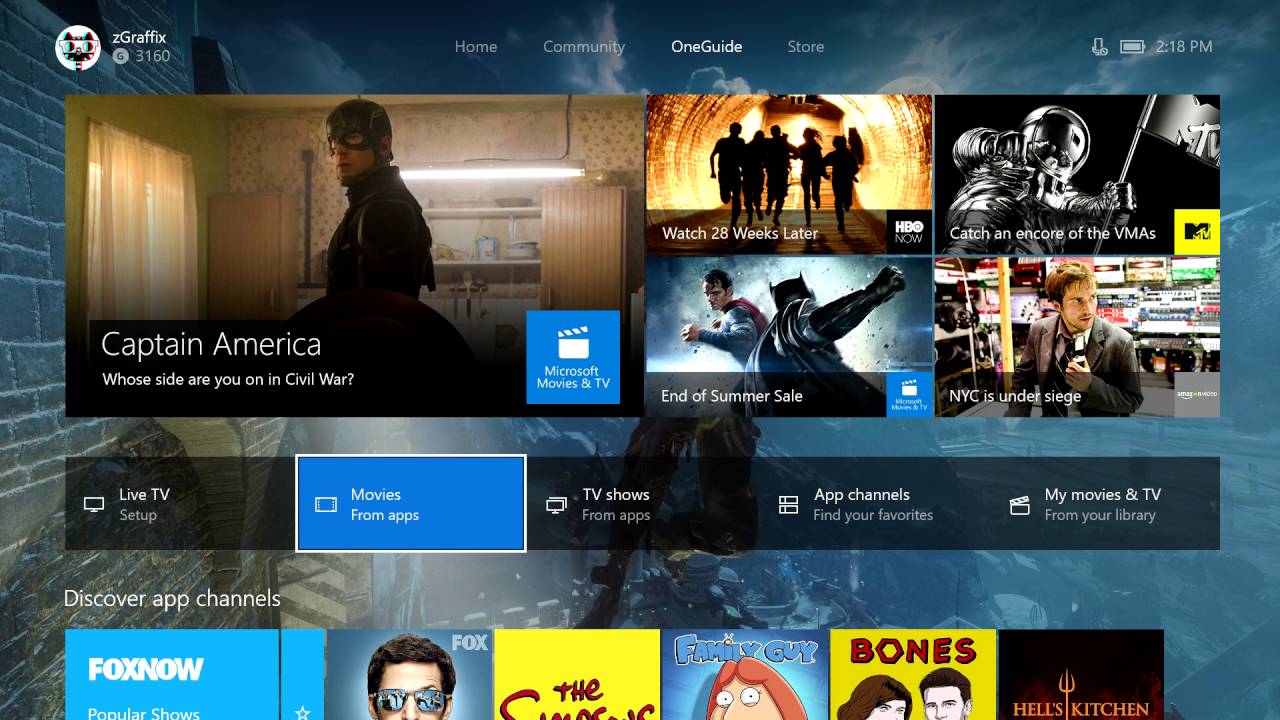Open the FOXNOW Popular Shows tile
The image size is (1280, 720).
172,675
